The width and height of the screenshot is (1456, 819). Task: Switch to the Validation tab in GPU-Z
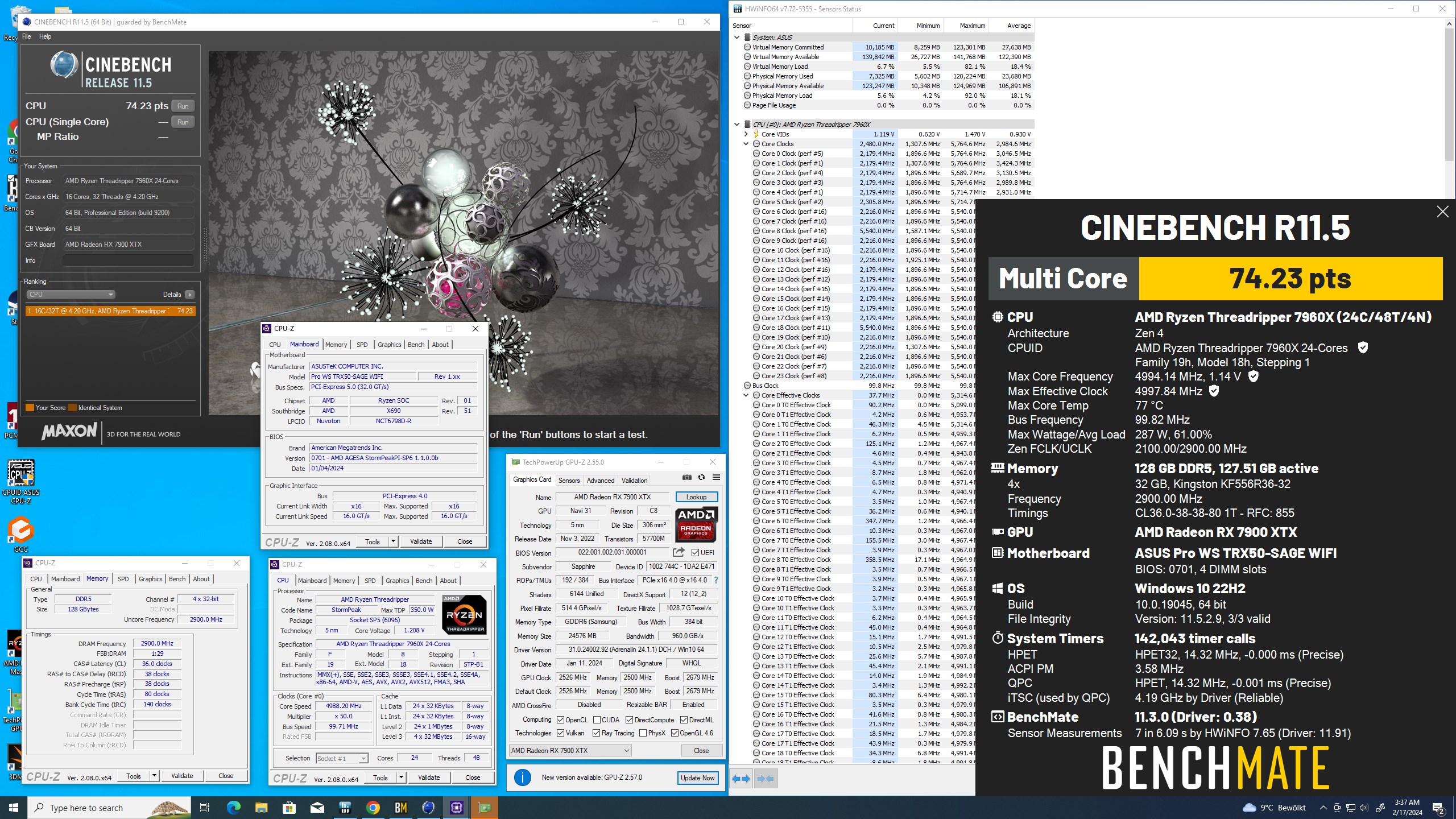pyautogui.click(x=634, y=481)
